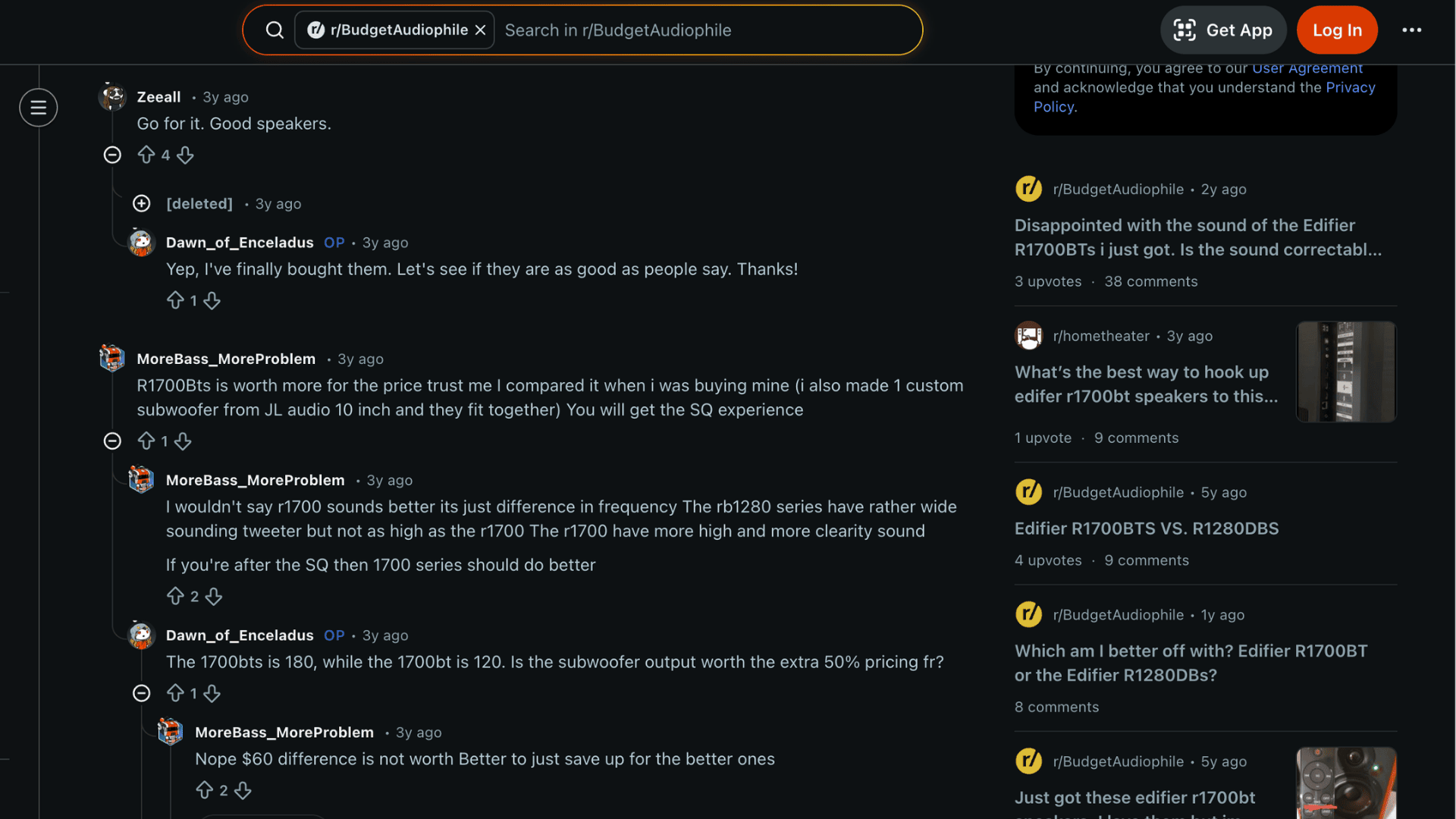Upvote Zeeall's comment
The height and width of the screenshot is (819, 1456).
point(148,154)
